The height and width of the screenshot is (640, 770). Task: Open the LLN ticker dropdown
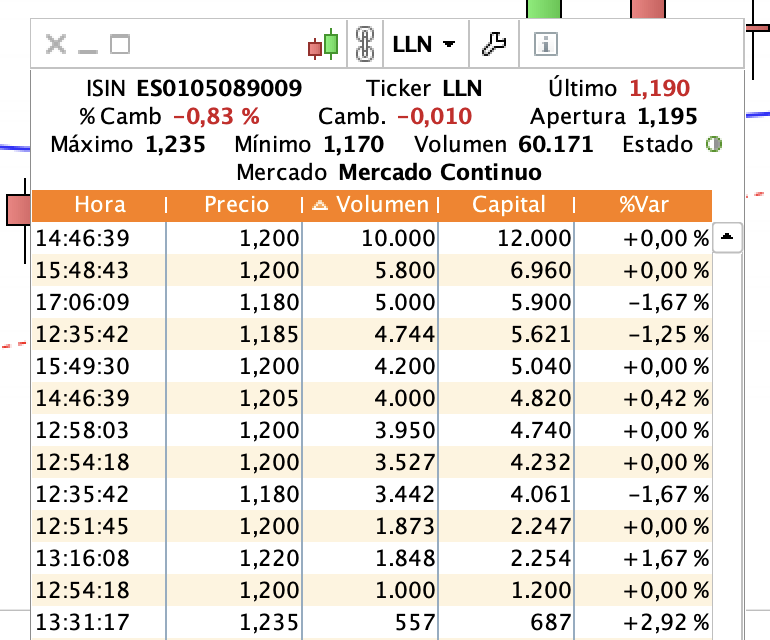tap(424, 45)
